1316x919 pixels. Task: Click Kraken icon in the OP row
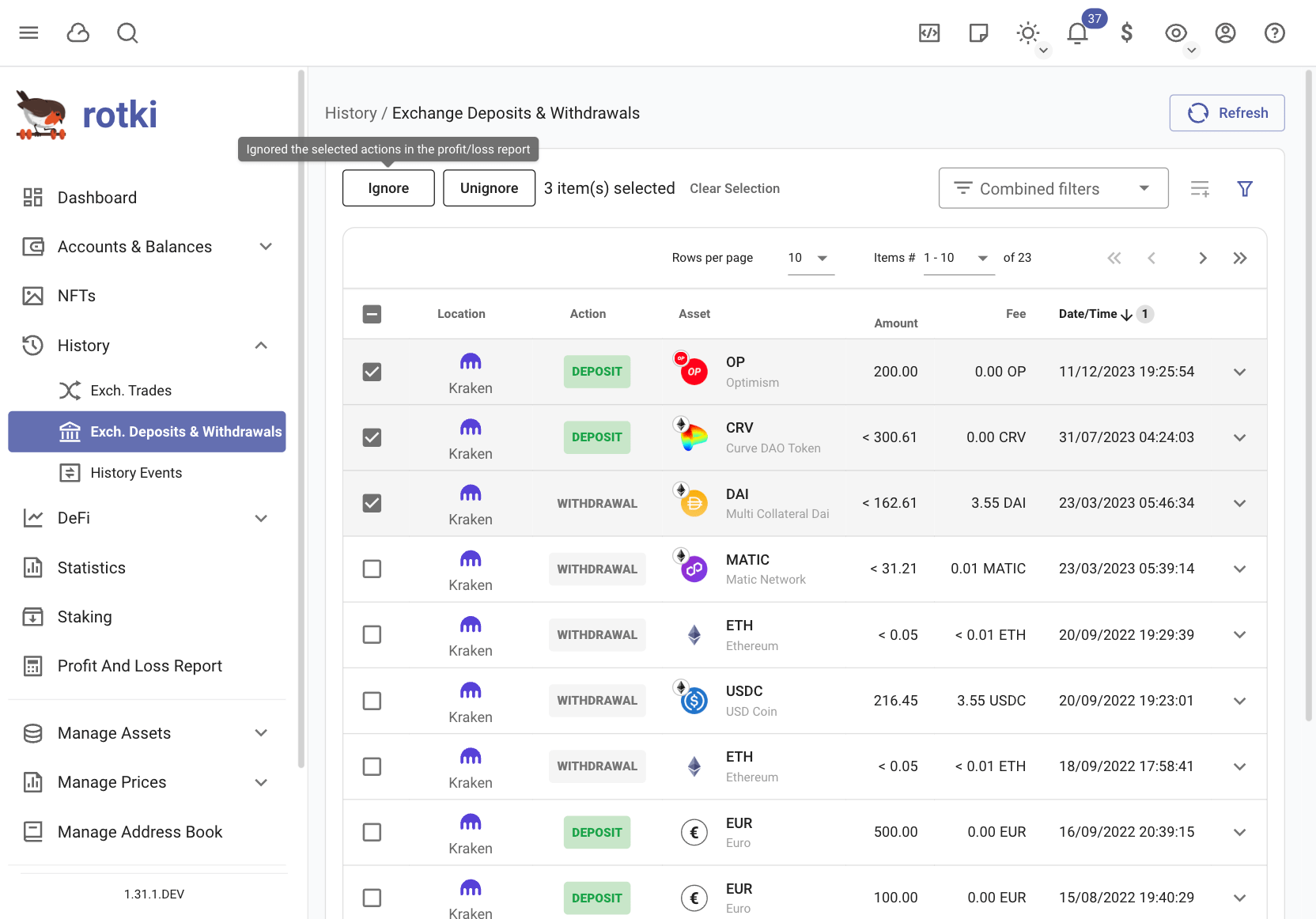tap(471, 361)
